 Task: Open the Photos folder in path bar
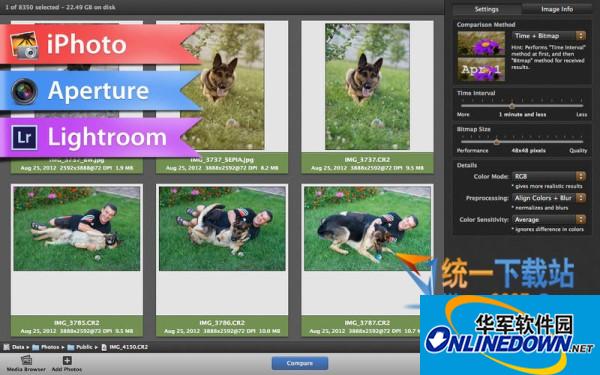coord(46,347)
